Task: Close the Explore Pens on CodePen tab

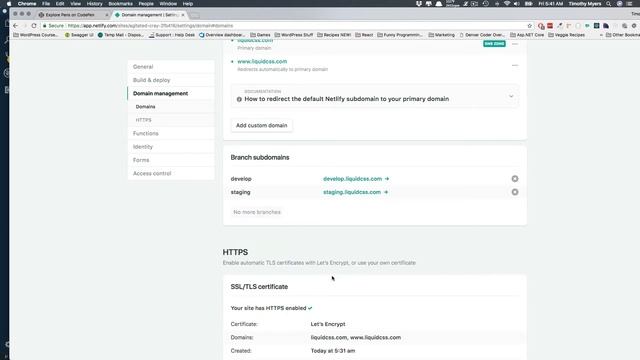Action: [x=107, y=15]
